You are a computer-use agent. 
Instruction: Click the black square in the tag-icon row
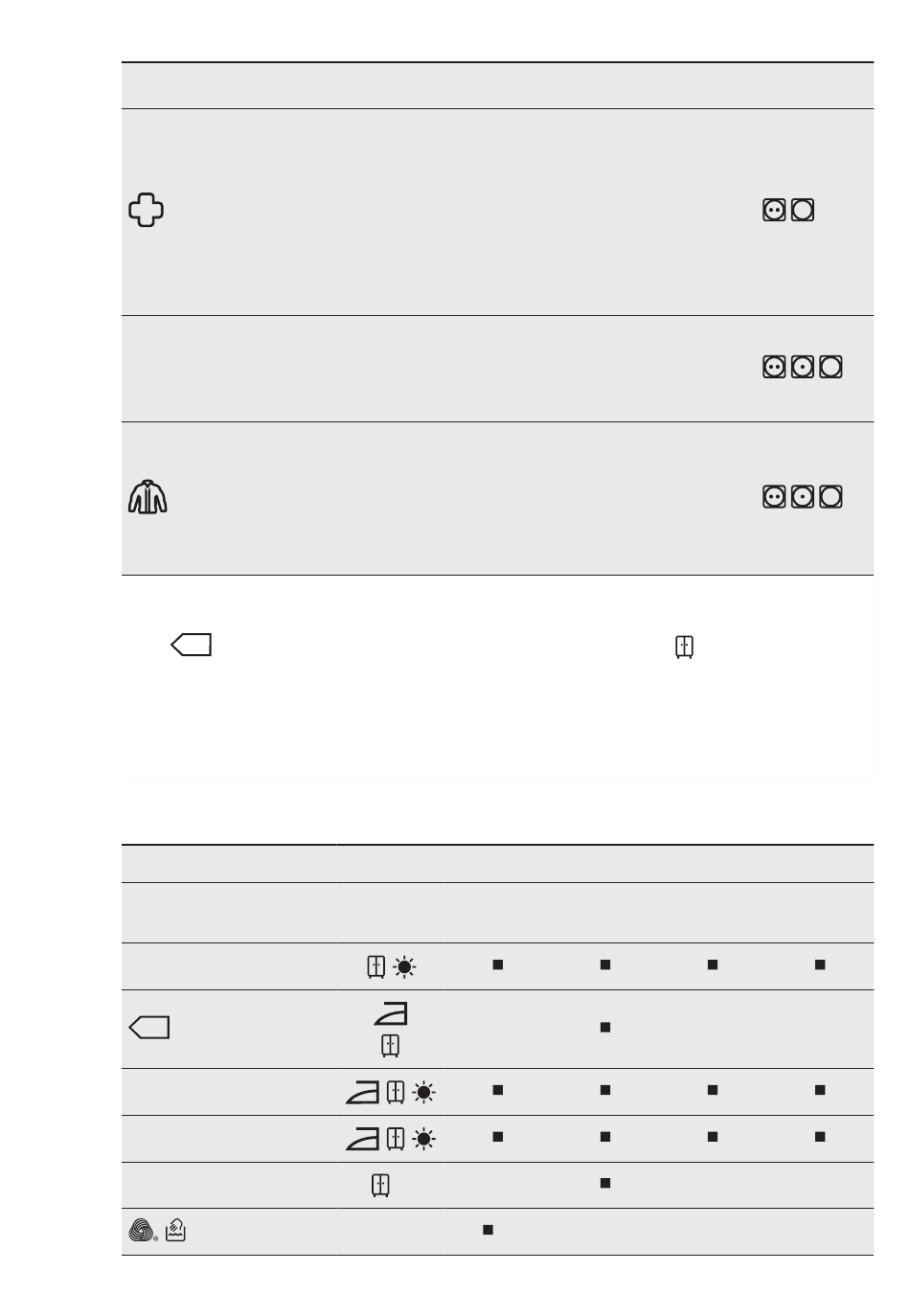click(x=604, y=1028)
